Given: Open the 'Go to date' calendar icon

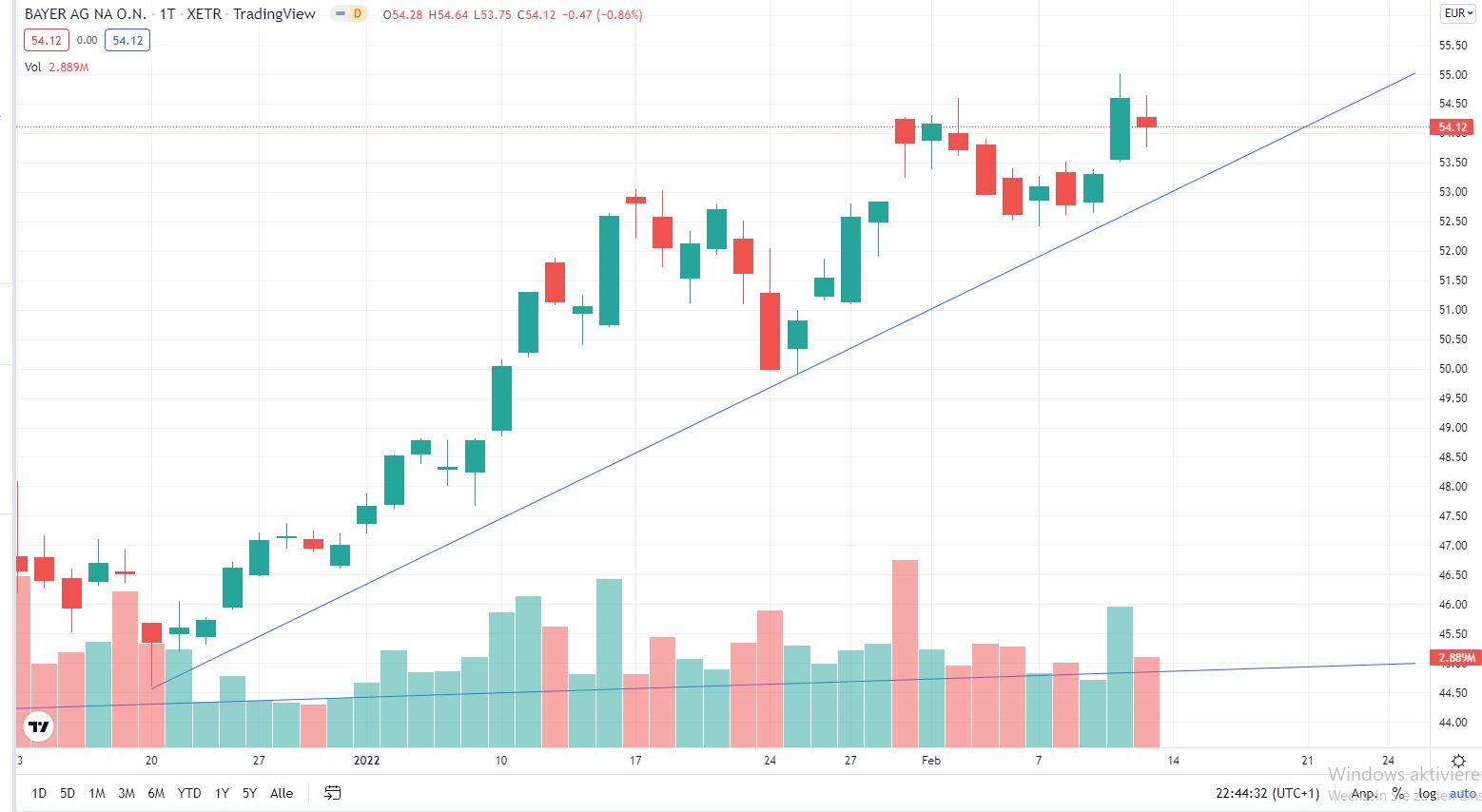Looking at the screenshot, I should tap(332, 792).
